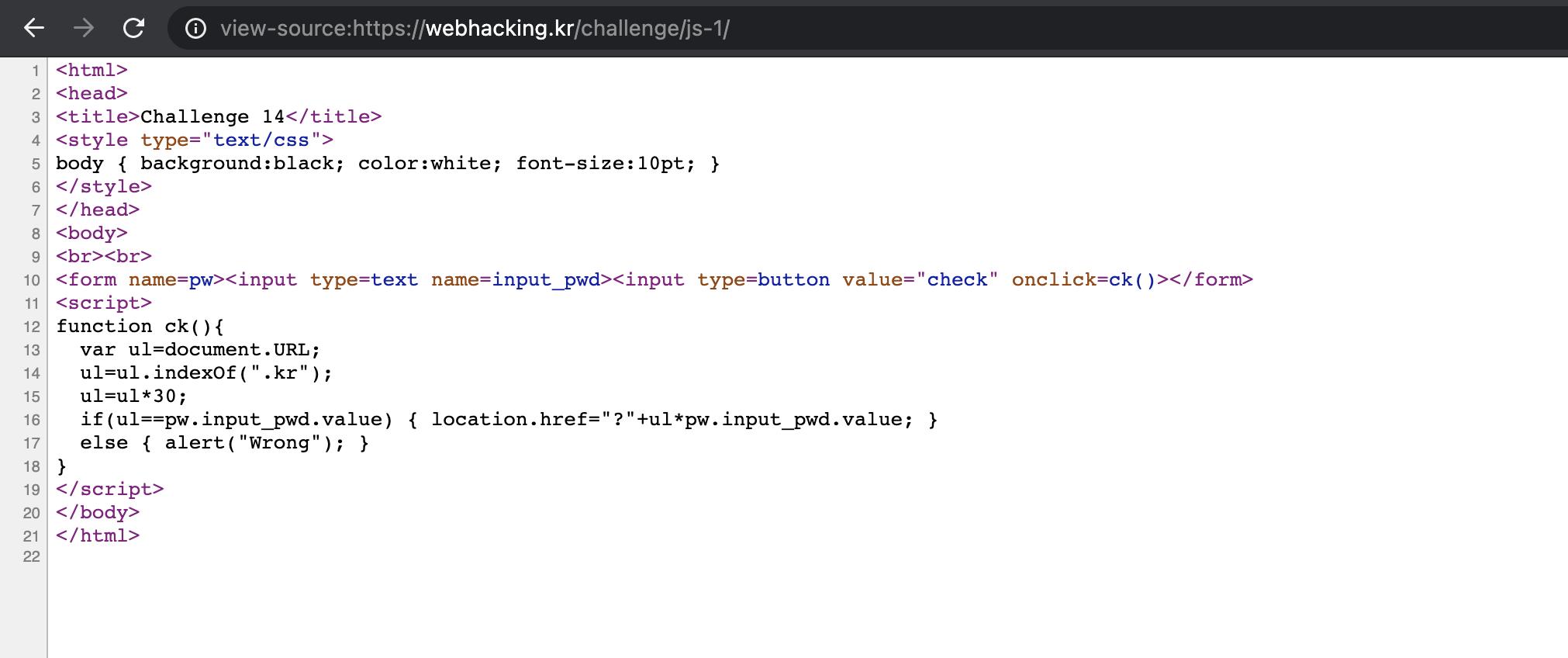Click the 'onclick=ck()' attribute text
The width and height of the screenshot is (1568, 658).
(x=1084, y=279)
